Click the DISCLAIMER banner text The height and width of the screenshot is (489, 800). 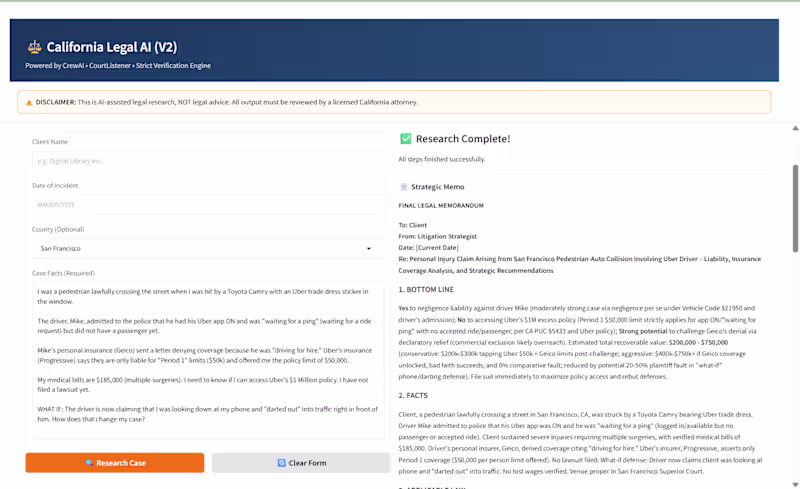pos(227,103)
